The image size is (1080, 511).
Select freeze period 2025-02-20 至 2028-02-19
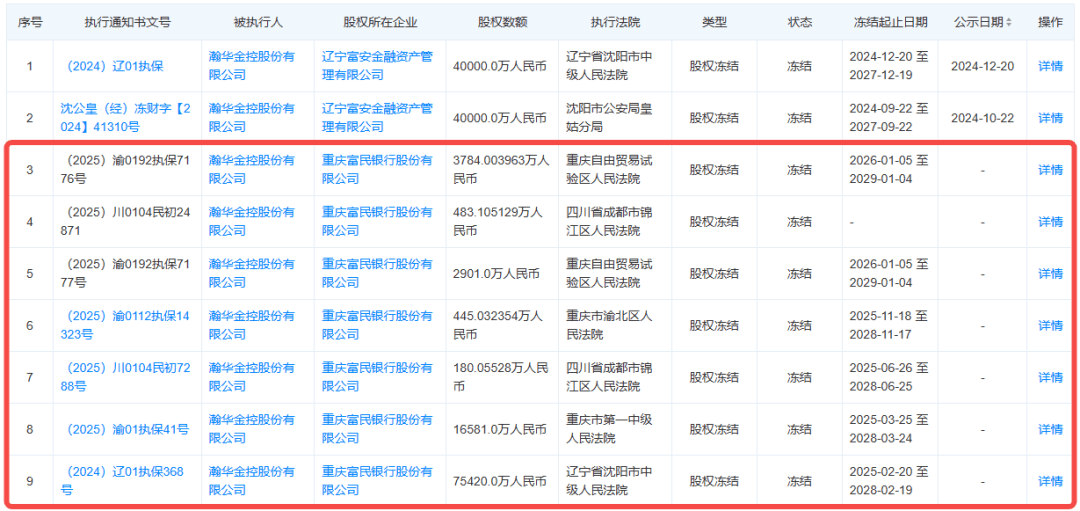tap(889, 481)
